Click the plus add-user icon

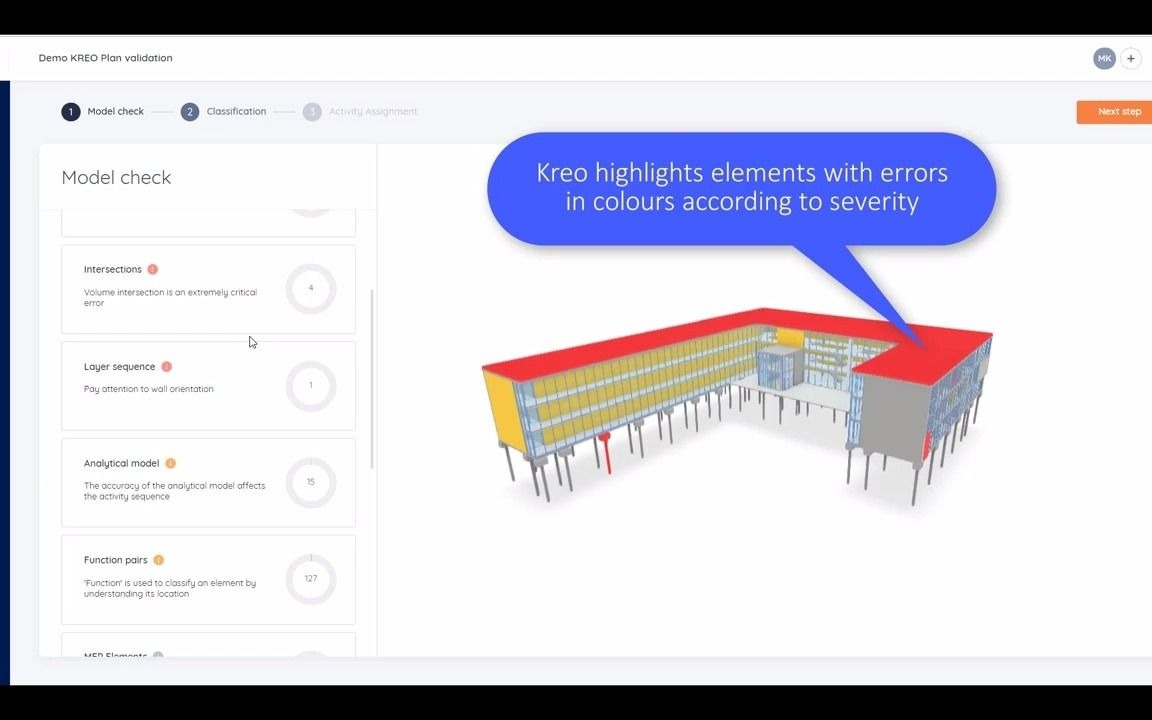pyautogui.click(x=1131, y=59)
